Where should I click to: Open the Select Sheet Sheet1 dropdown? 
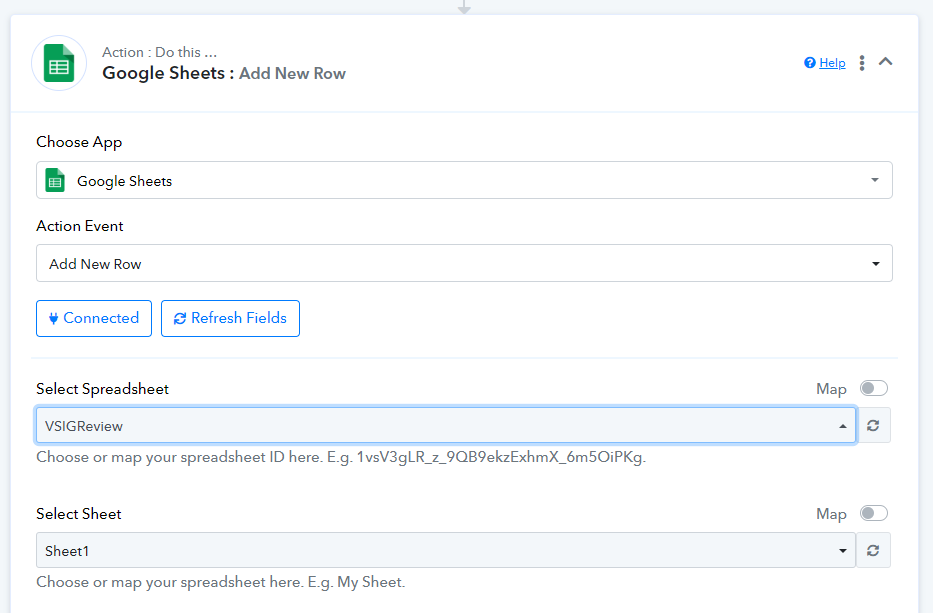point(446,551)
